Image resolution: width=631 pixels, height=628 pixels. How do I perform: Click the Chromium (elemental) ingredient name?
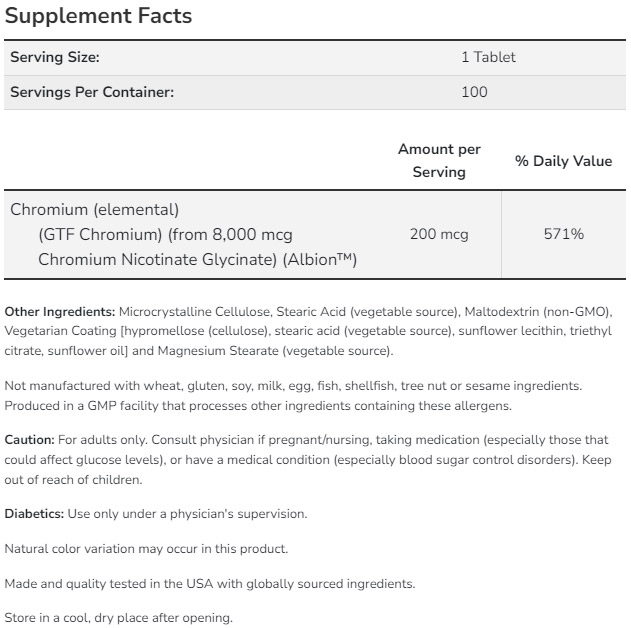pyautogui.click(x=94, y=210)
